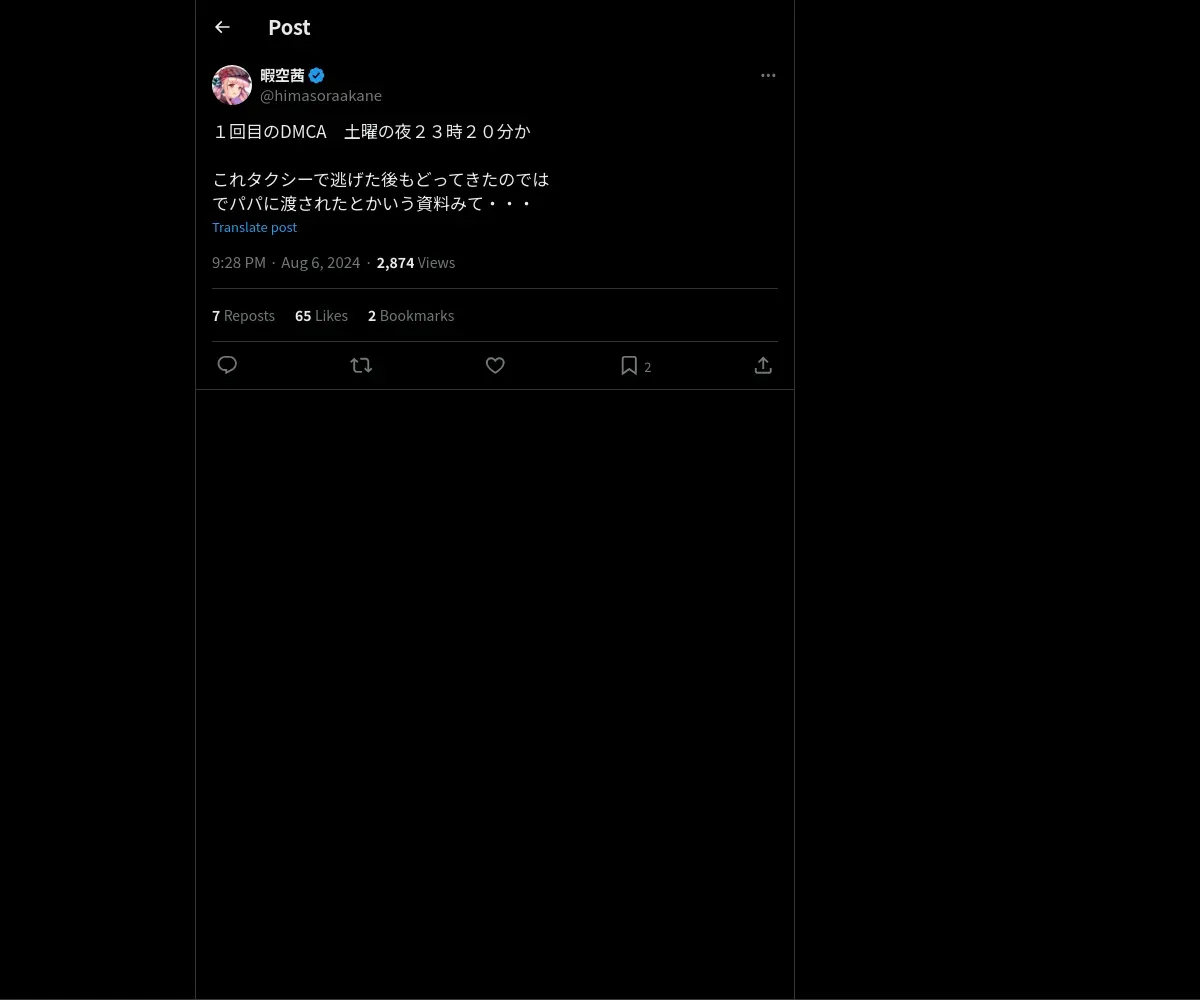Show the list of 7 Reposts
1200x1000 pixels.
pyautogui.click(x=243, y=316)
